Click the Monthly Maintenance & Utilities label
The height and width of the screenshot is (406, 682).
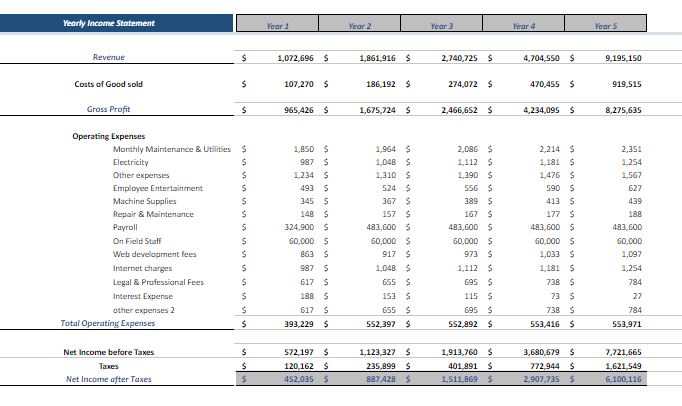point(171,149)
